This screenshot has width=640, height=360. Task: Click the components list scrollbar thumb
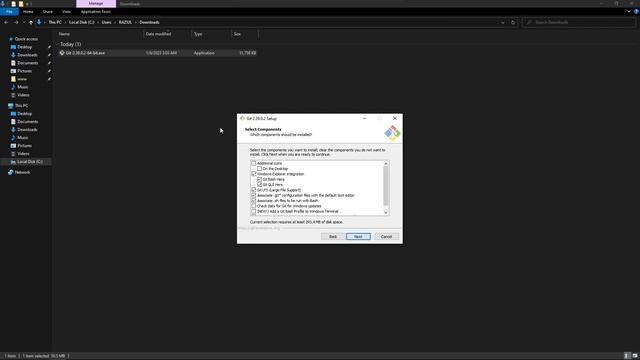pyautogui.click(x=386, y=186)
